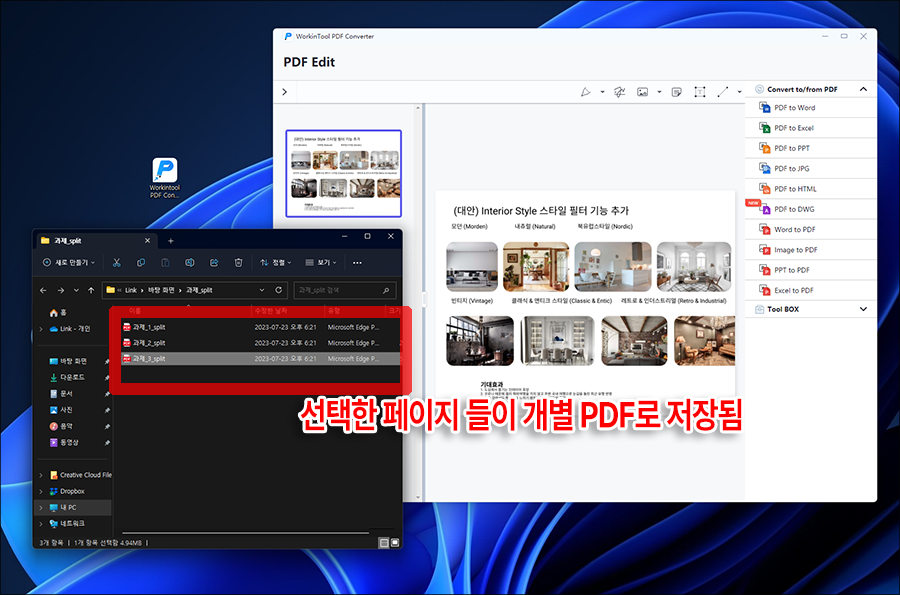The image size is (900, 595).
Task: Click the Rename icon in Explorer toolbar
Action: 189,262
